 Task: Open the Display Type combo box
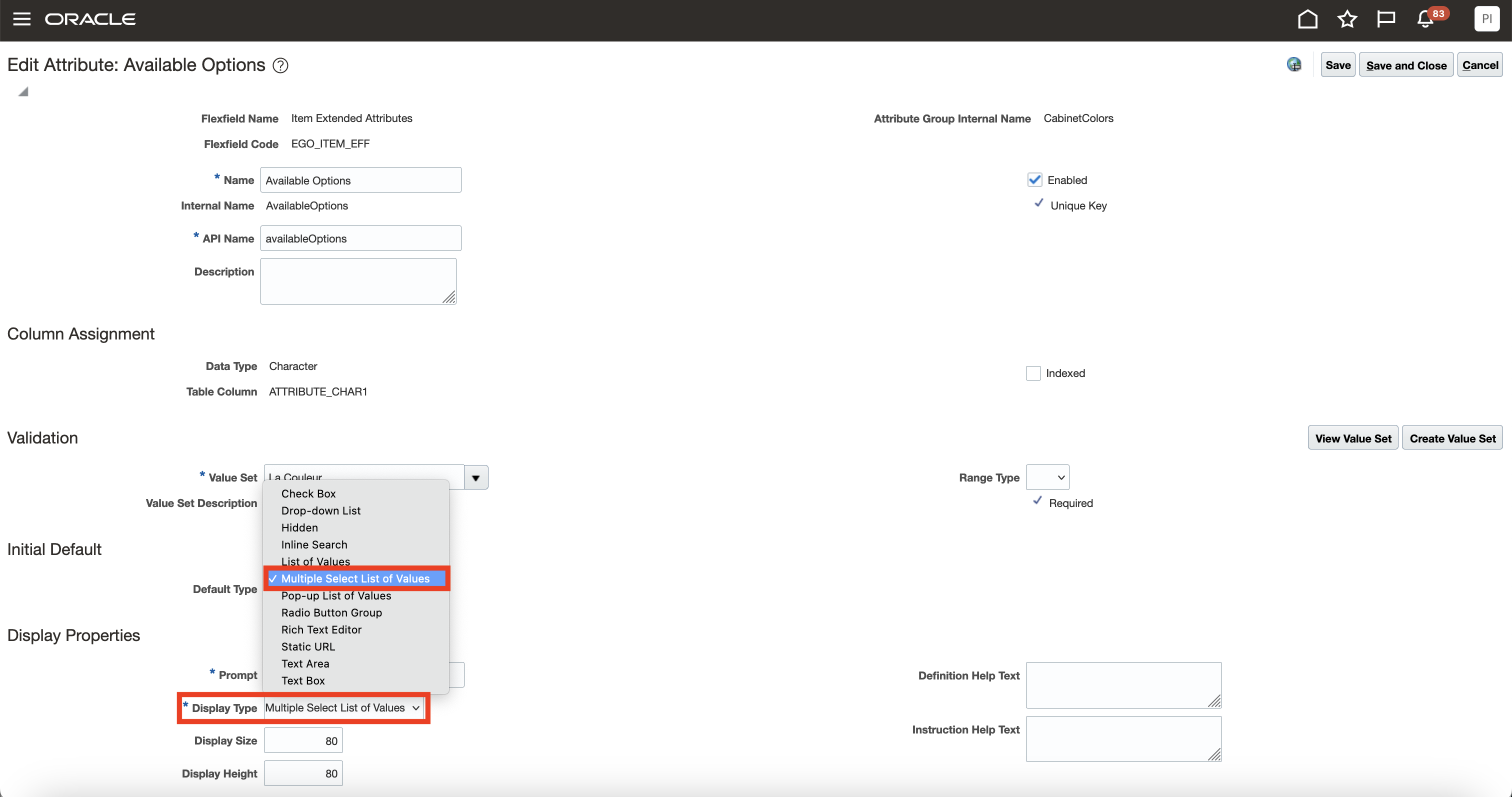pos(343,708)
